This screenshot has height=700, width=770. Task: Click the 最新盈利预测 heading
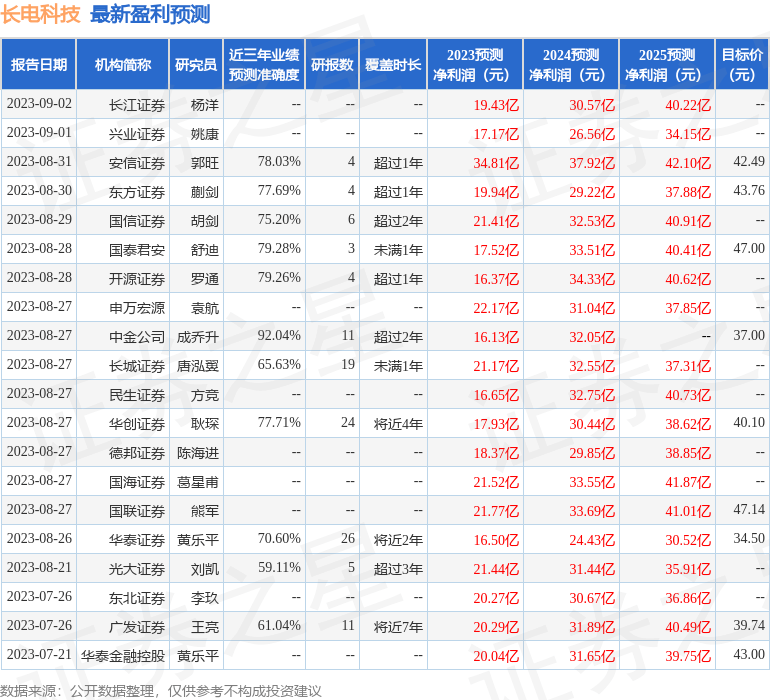point(150,14)
